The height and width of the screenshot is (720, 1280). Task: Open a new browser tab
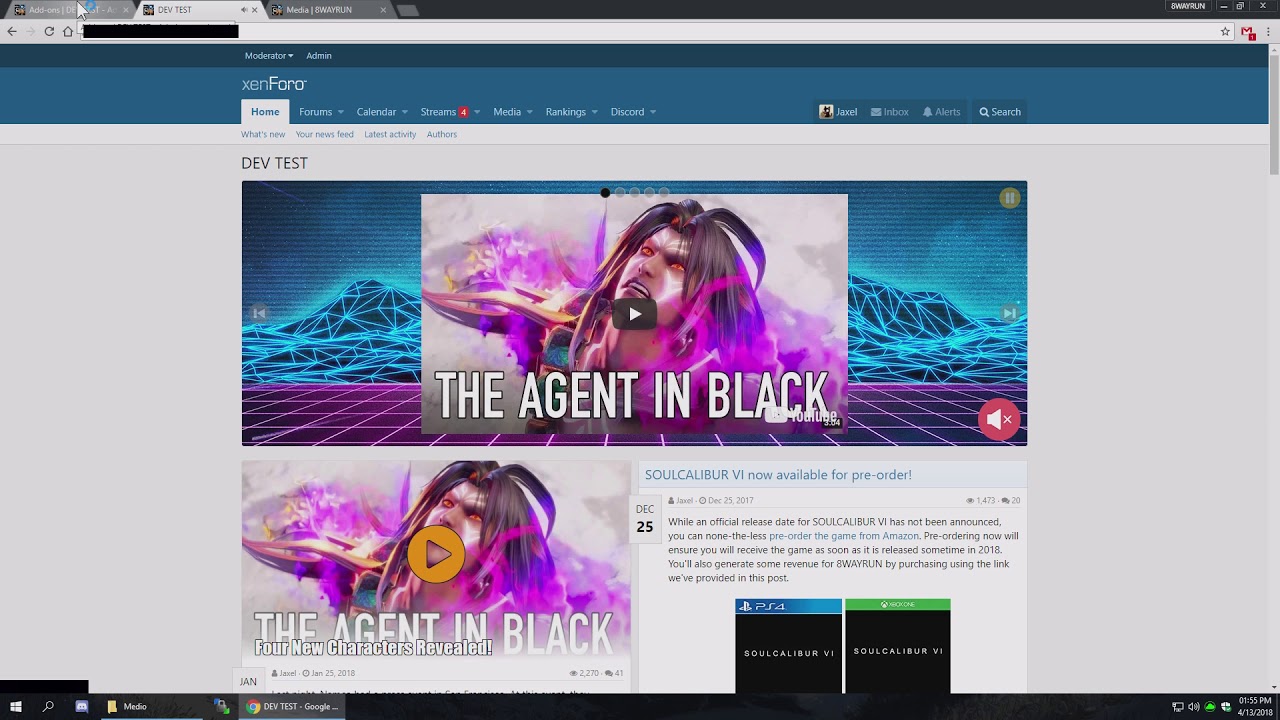tap(407, 10)
